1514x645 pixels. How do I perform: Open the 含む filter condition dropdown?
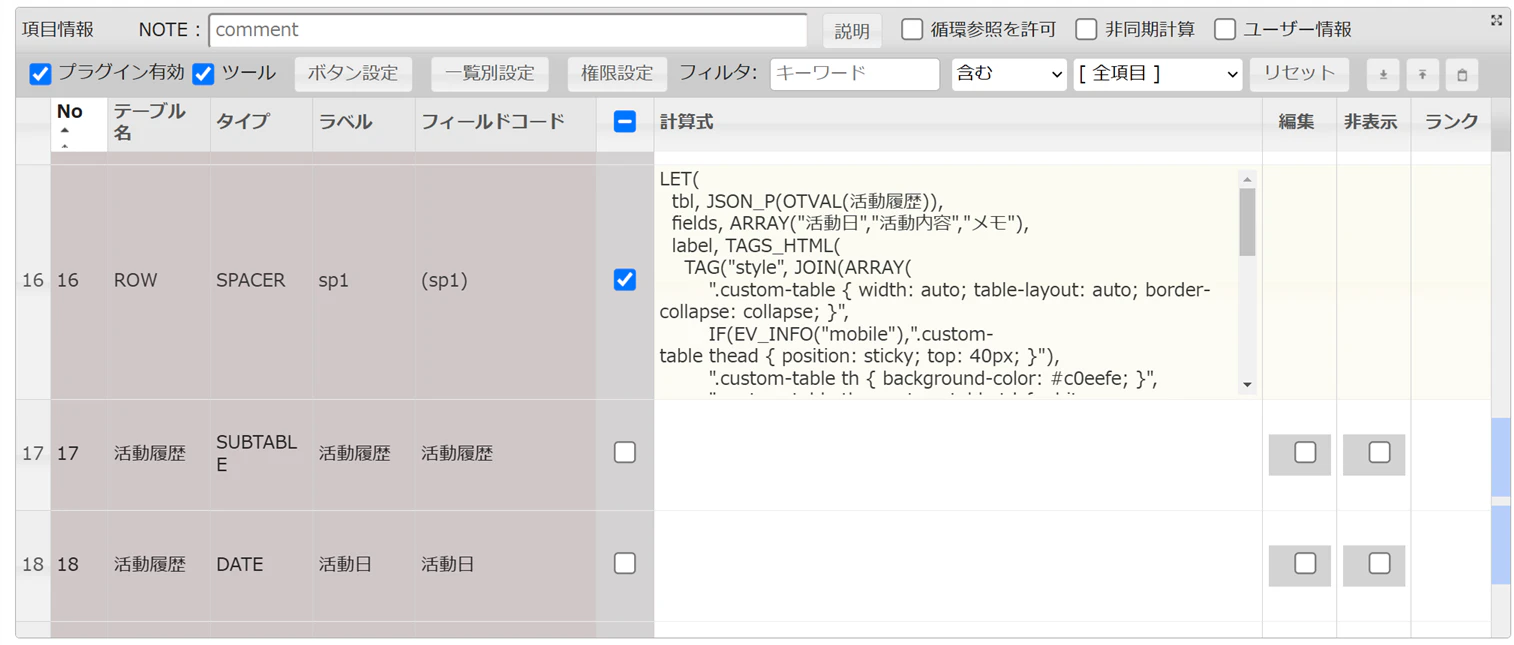click(x=1009, y=74)
